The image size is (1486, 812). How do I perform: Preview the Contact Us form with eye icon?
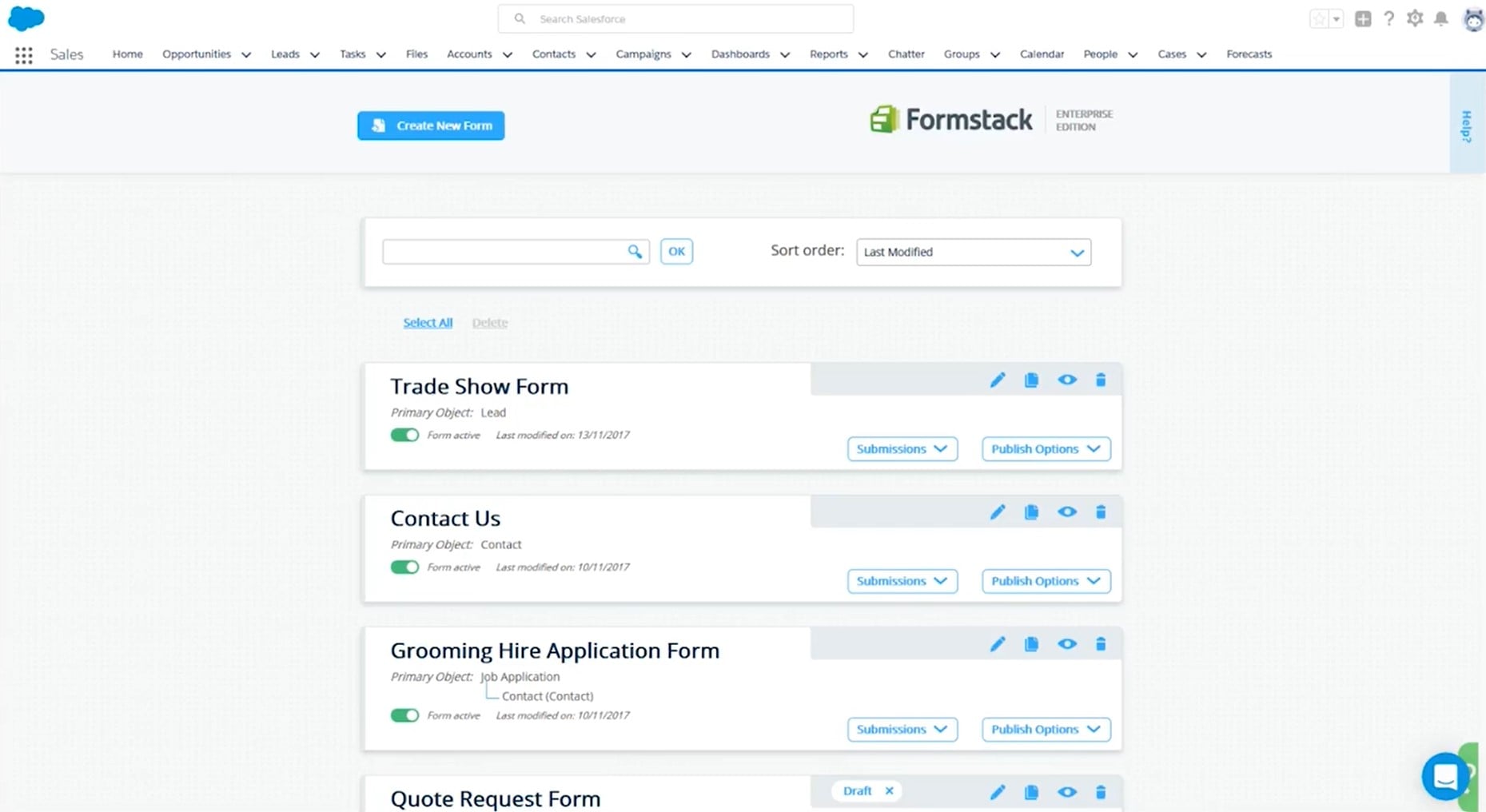click(x=1067, y=512)
